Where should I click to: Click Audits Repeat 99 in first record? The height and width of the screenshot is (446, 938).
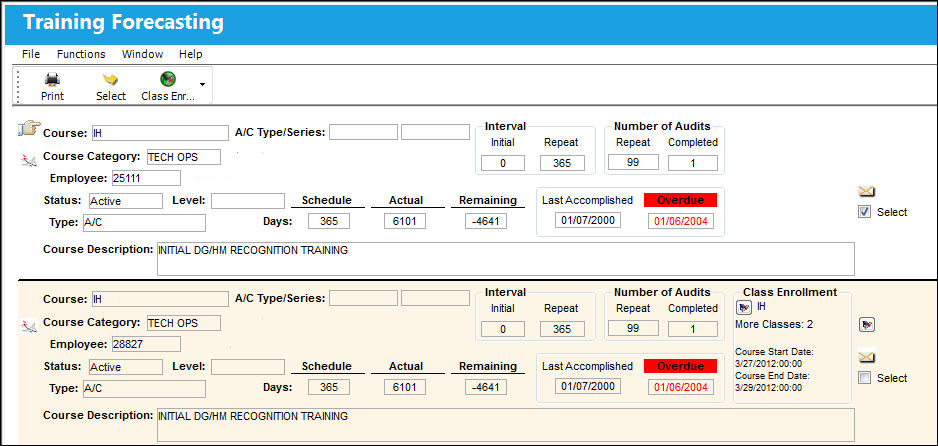[633, 162]
